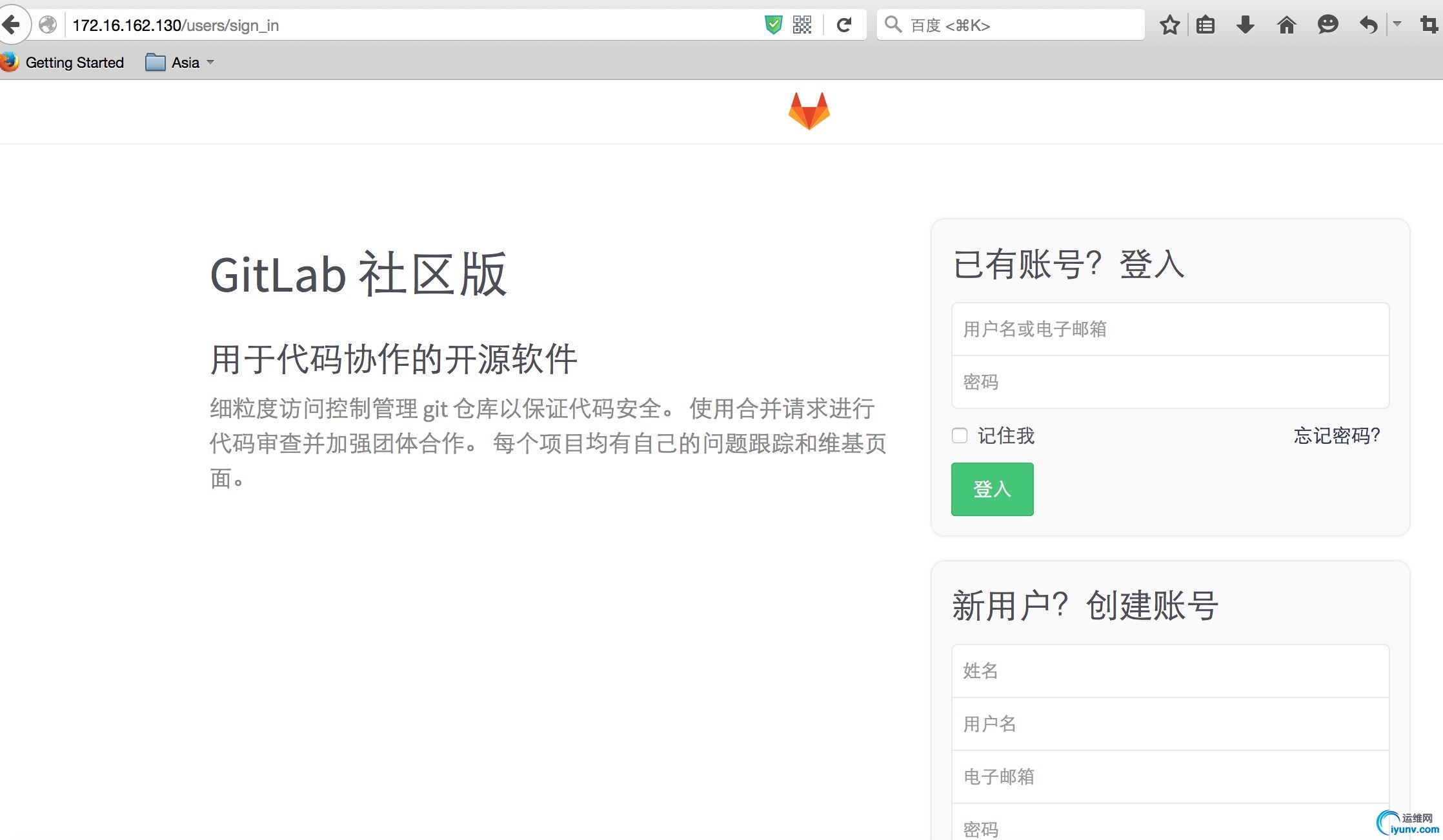Image resolution: width=1443 pixels, height=840 pixels.
Task: Toggle the 记住我 checkbox
Action: pyautogui.click(x=960, y=435)
